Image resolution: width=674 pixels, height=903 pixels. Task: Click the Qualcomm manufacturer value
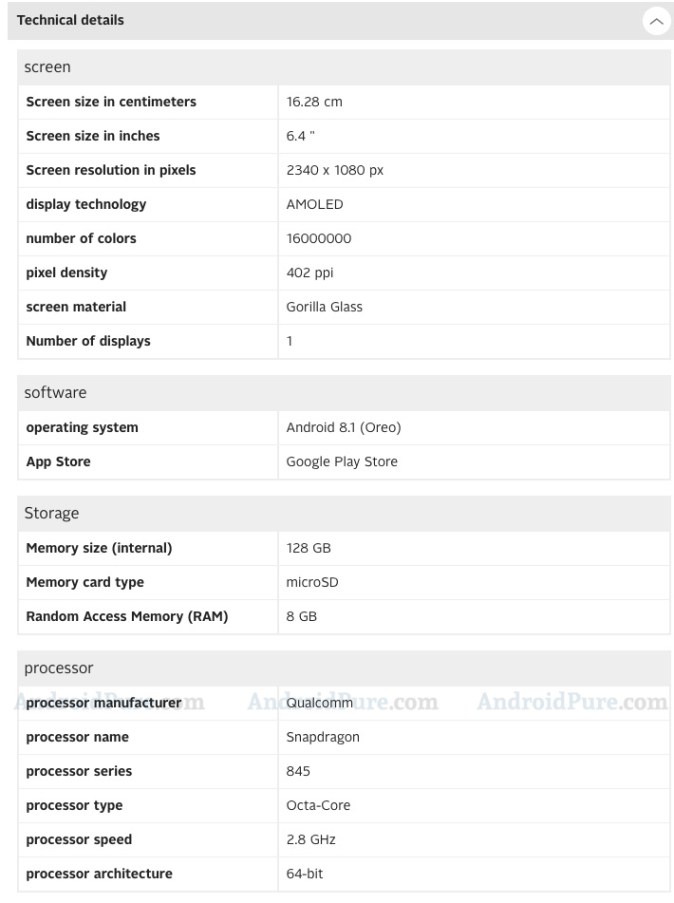click(x=320, y=702)
